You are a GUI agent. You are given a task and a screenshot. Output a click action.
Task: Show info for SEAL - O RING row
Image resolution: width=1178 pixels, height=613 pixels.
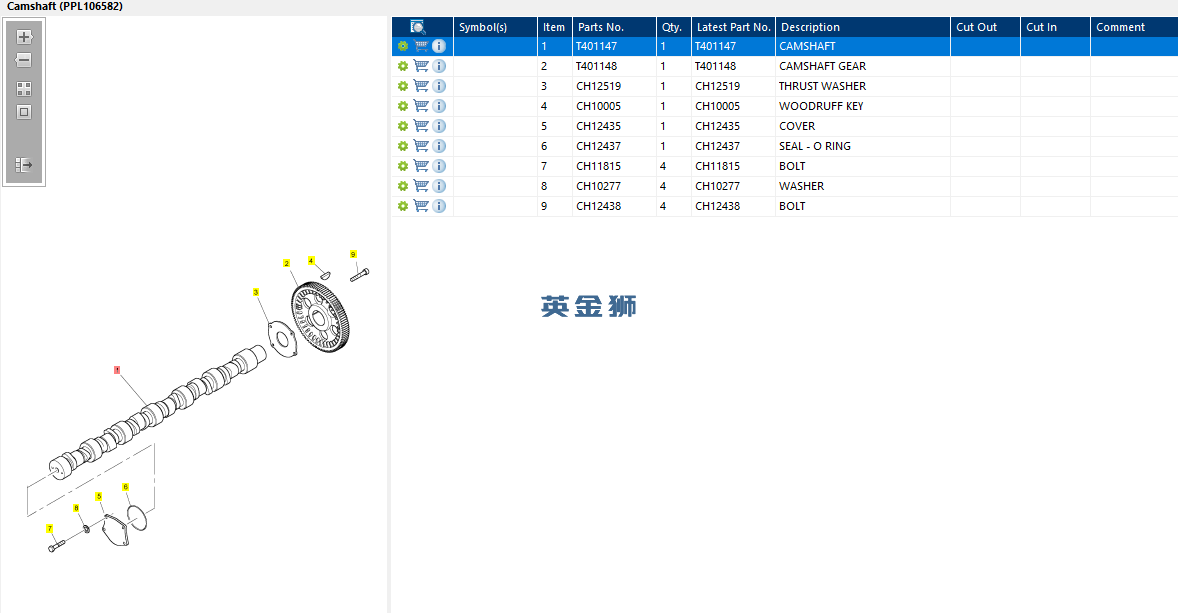439,146
